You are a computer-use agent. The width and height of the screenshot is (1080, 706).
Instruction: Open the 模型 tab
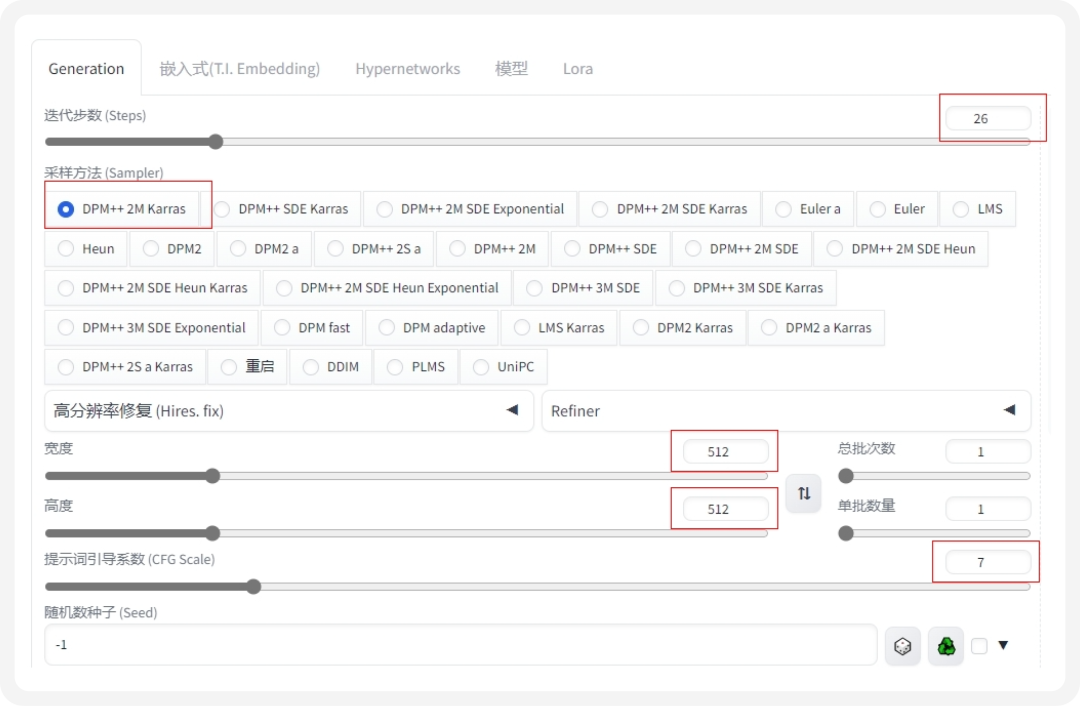[x=512, y=69]
